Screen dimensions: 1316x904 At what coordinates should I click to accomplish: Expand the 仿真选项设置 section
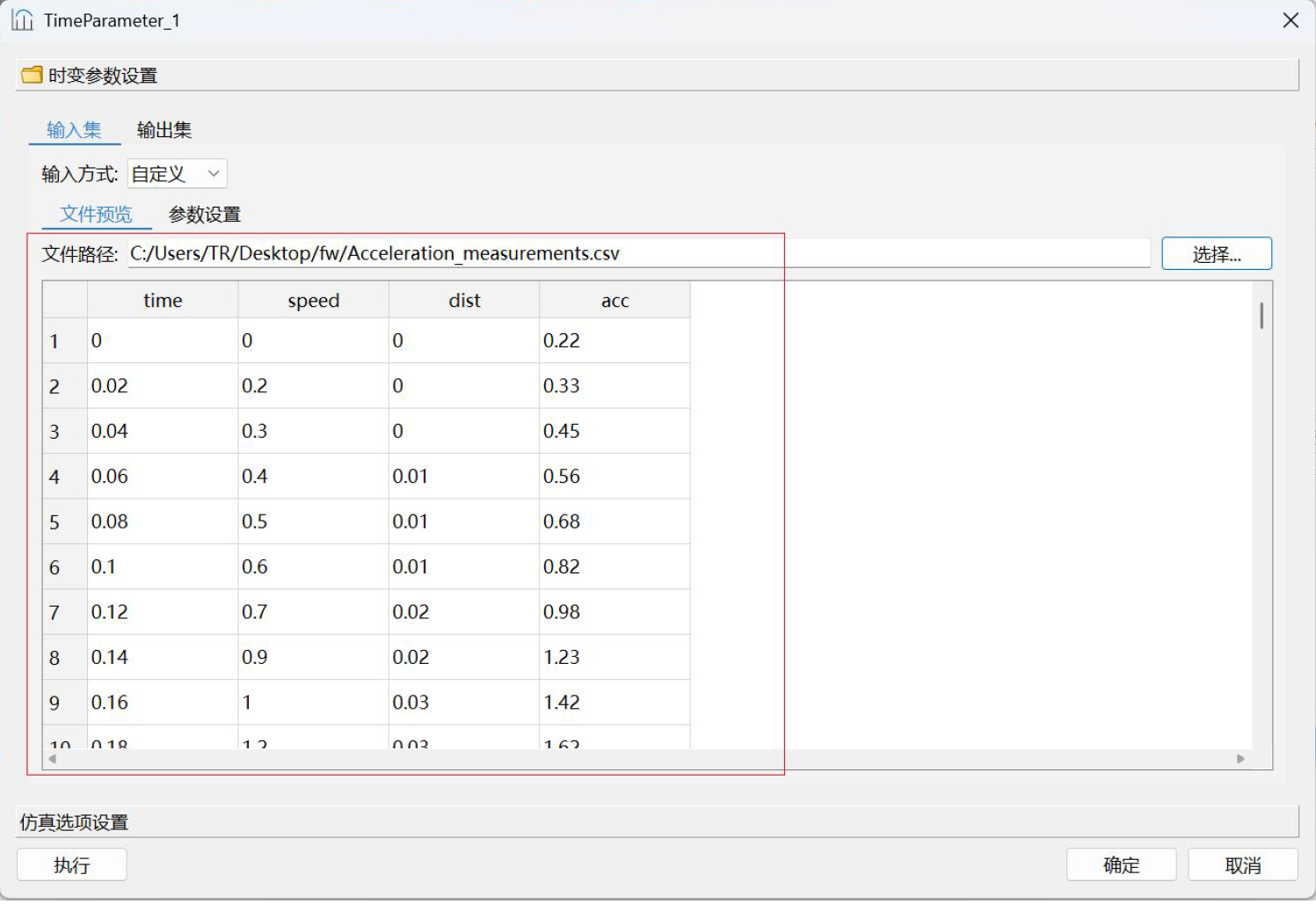658,822
